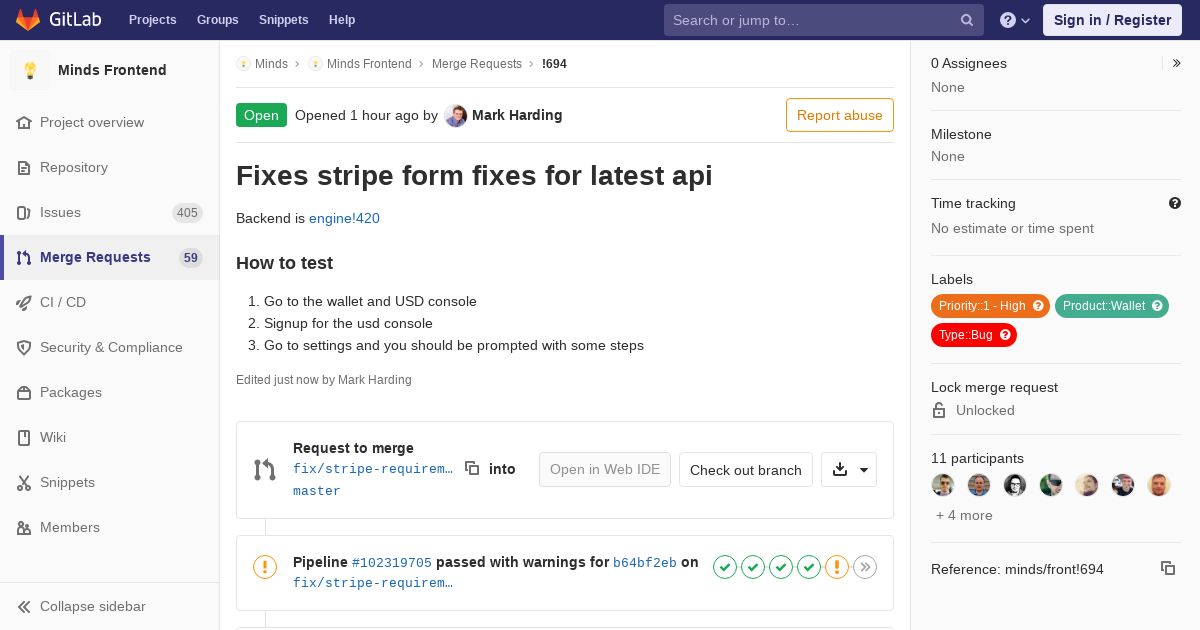Open Project overview in sidebar
The width and height of the screenshot is (1200, 630).
pyautogui.click(x=110, y=122)
